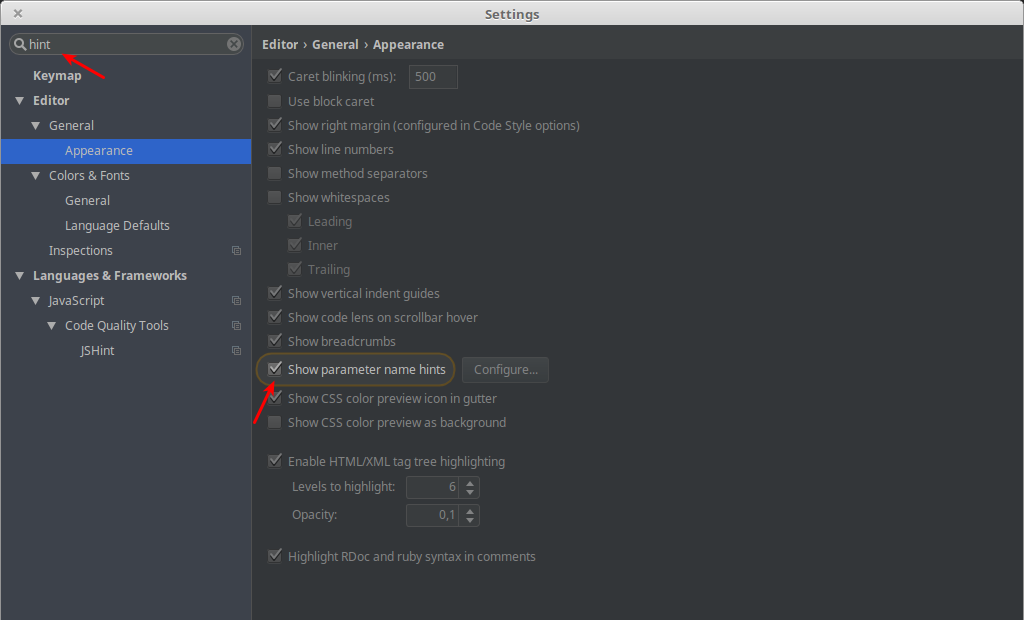Select JSHint settings page

[x=97, y=351]
